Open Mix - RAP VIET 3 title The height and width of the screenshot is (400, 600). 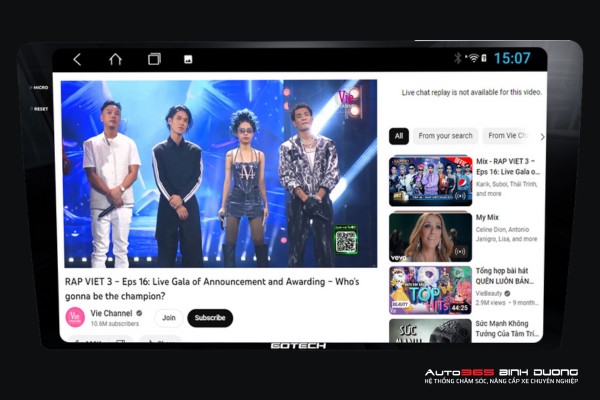click(508, 167)
